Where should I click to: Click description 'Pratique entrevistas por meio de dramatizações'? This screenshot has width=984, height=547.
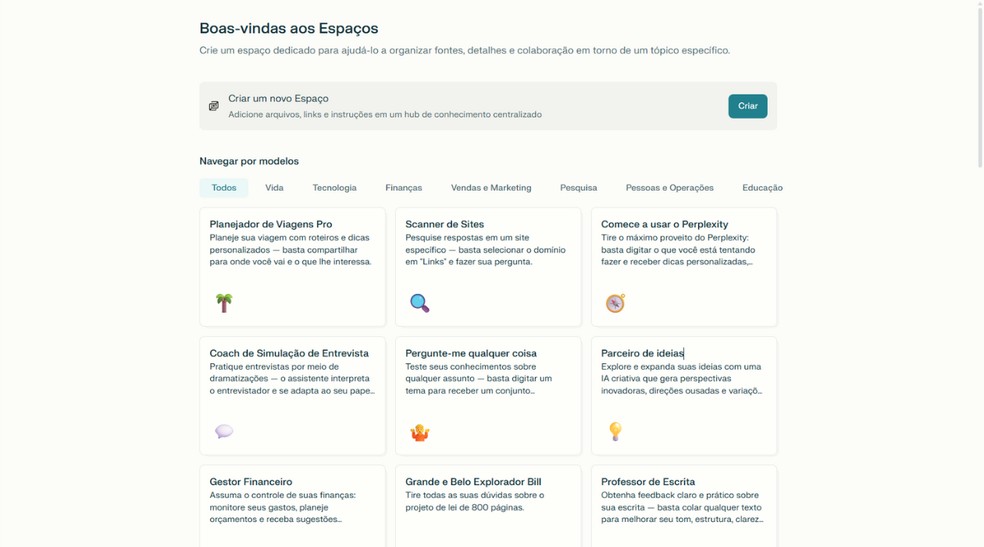(x=292, y=379)
